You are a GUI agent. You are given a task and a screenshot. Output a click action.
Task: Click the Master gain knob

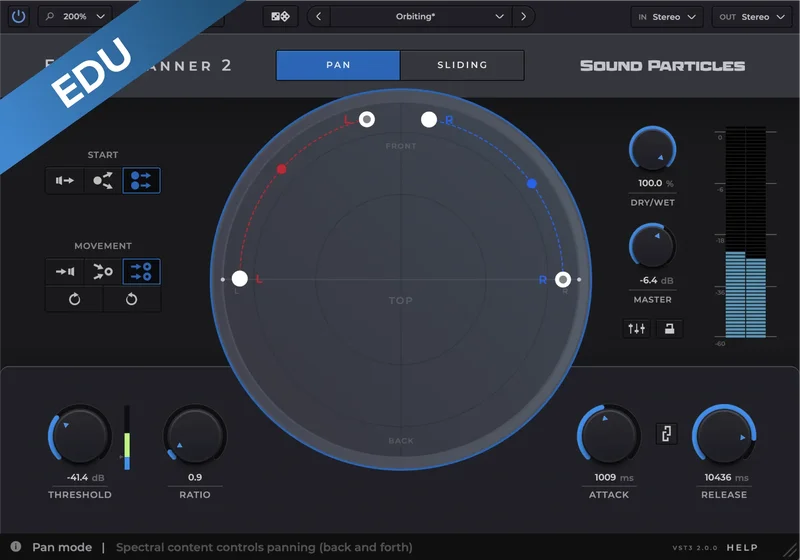click(x=653, y=246)
